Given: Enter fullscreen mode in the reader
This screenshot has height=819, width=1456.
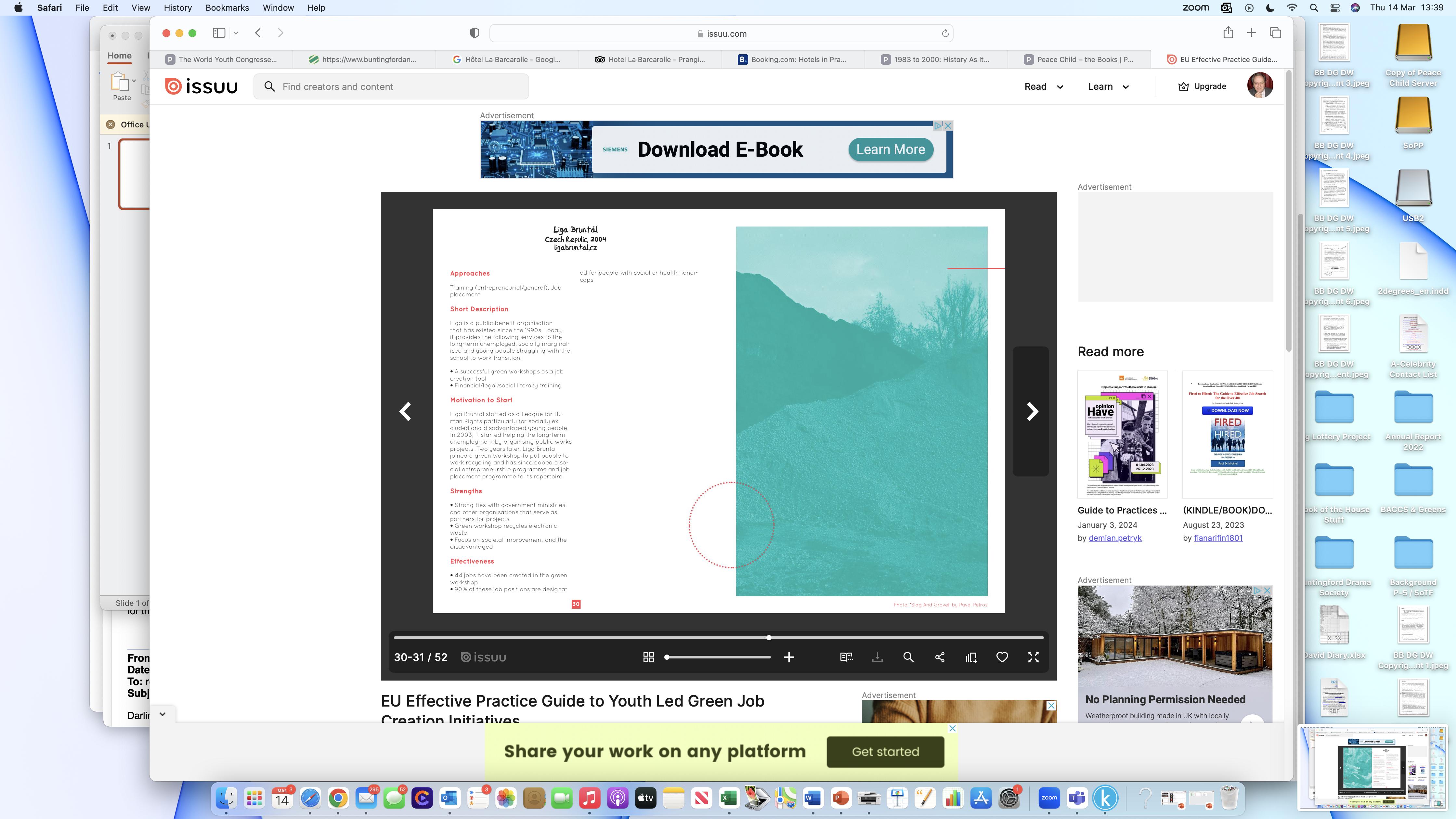Looking at the screenshot, I should tap(1033, 657).
